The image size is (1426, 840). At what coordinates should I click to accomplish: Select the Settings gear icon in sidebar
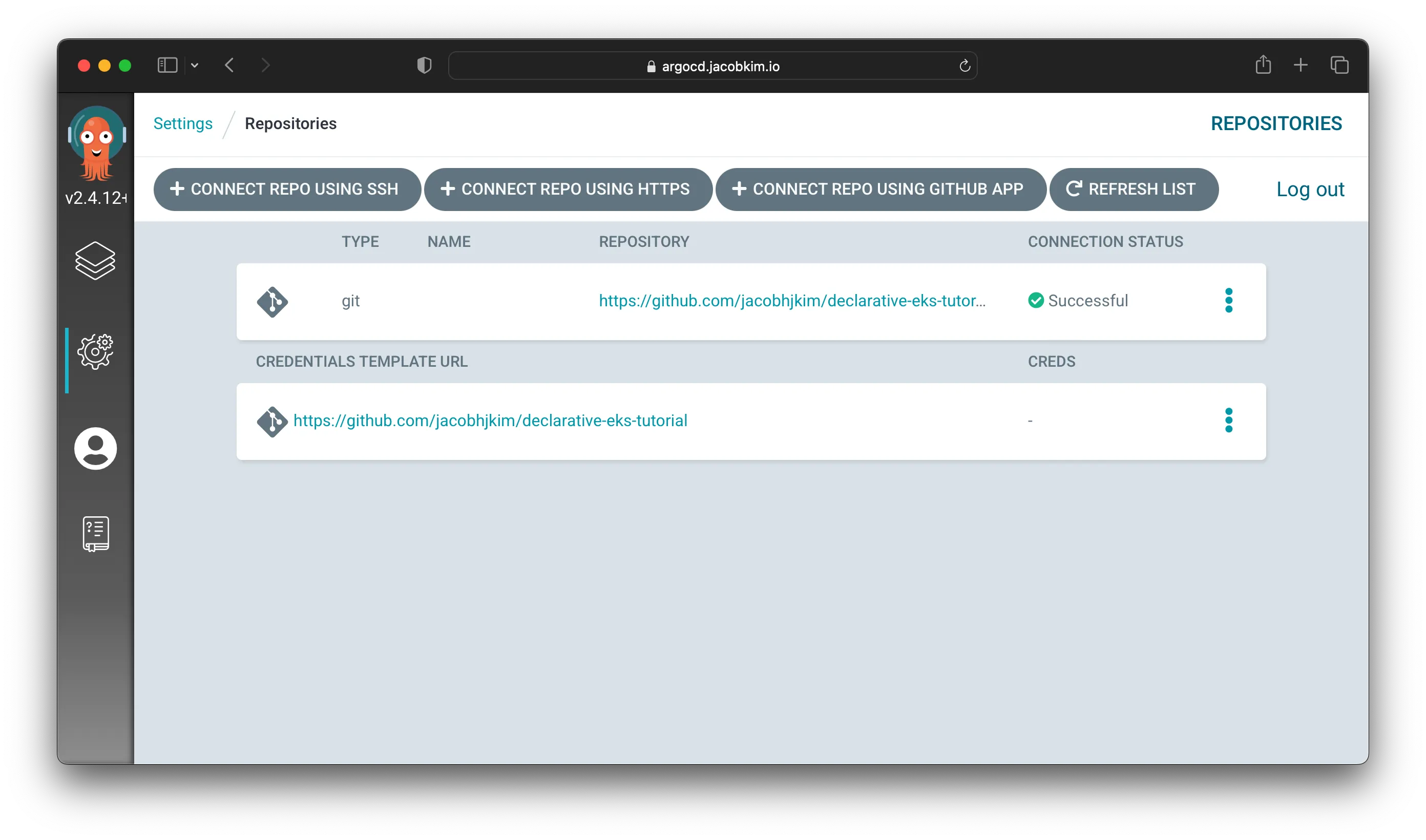click(95, 351)
